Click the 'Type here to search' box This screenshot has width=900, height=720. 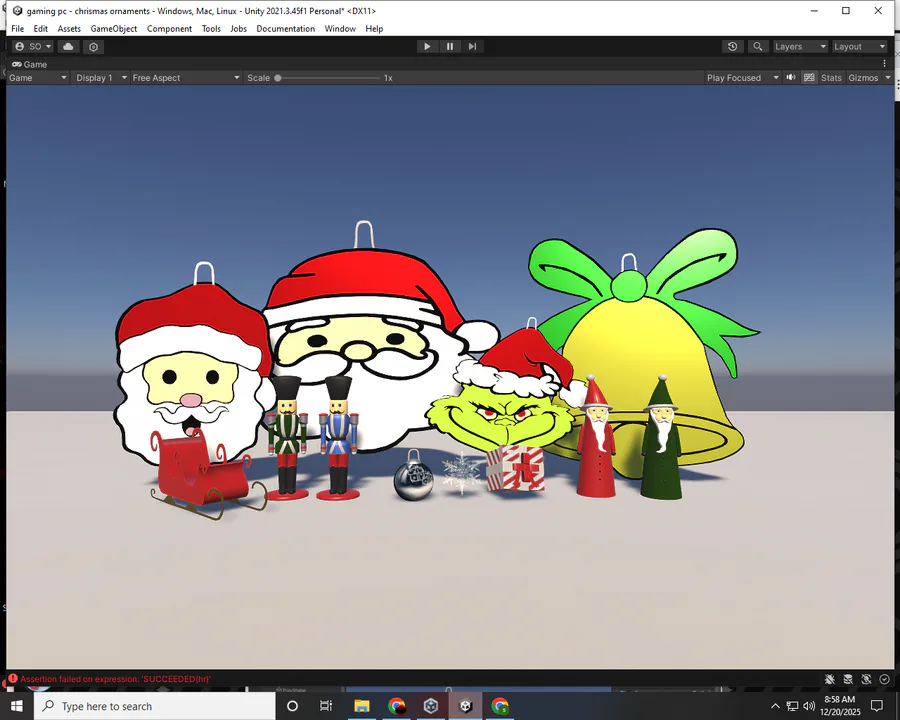[155, 706]
